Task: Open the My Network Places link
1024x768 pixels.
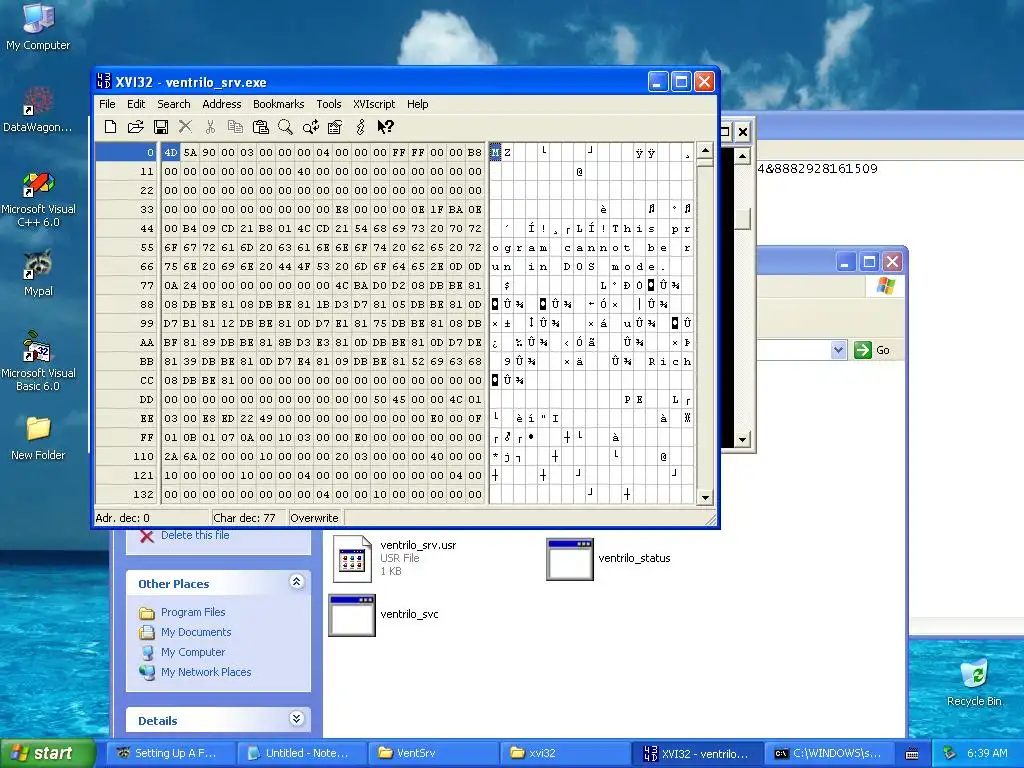Action: [x=206, y=672]
